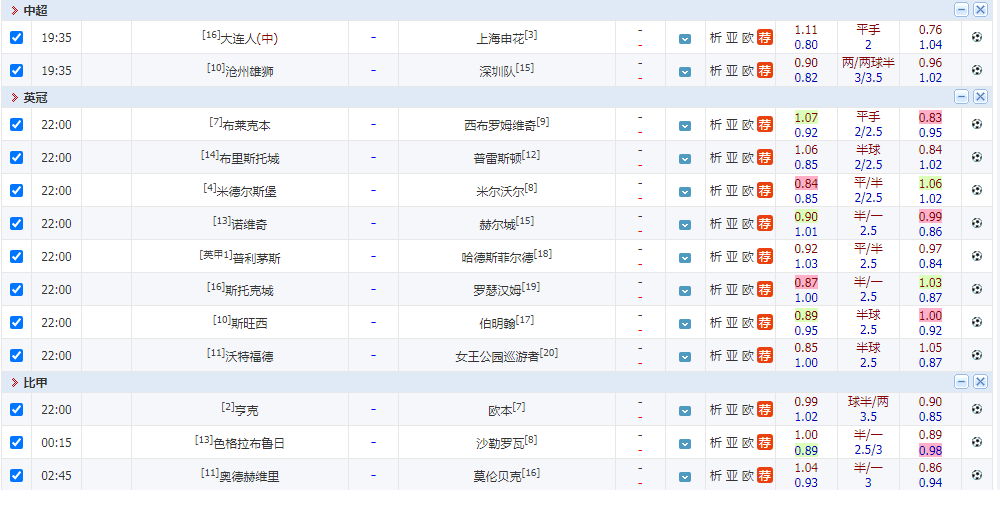Close the 中超 section with X button
Image resolution: width=1000 pixels, height=520 pixels.
(x=980, y=10)
